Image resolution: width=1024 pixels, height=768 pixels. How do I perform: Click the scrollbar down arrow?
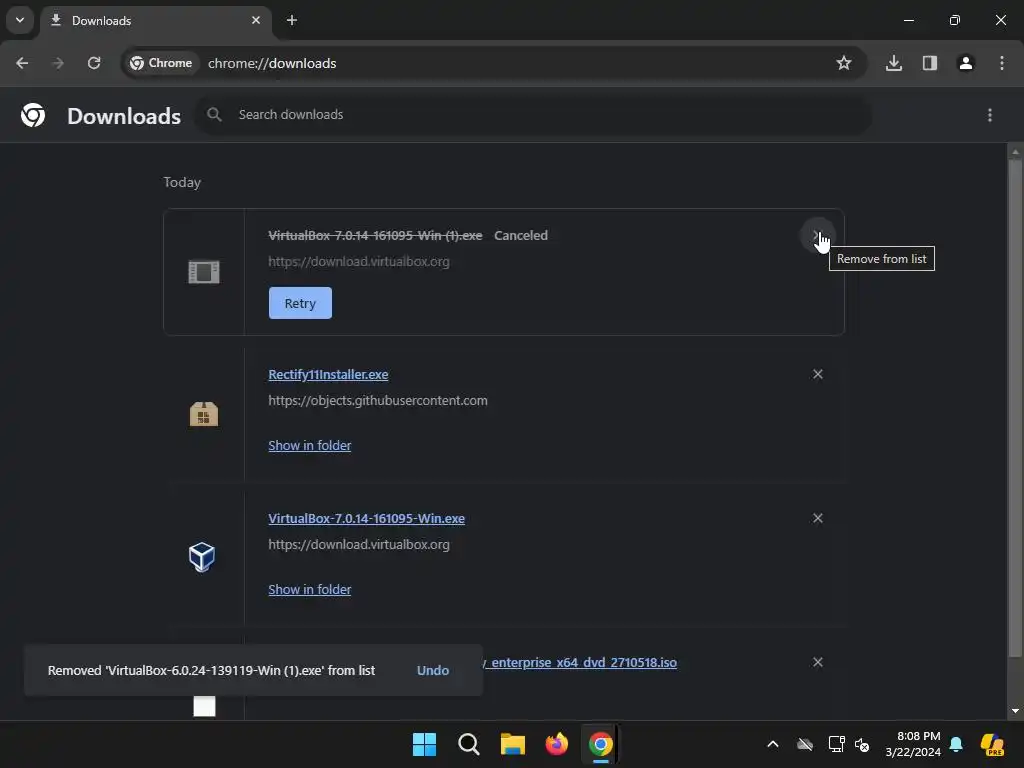1015,711
